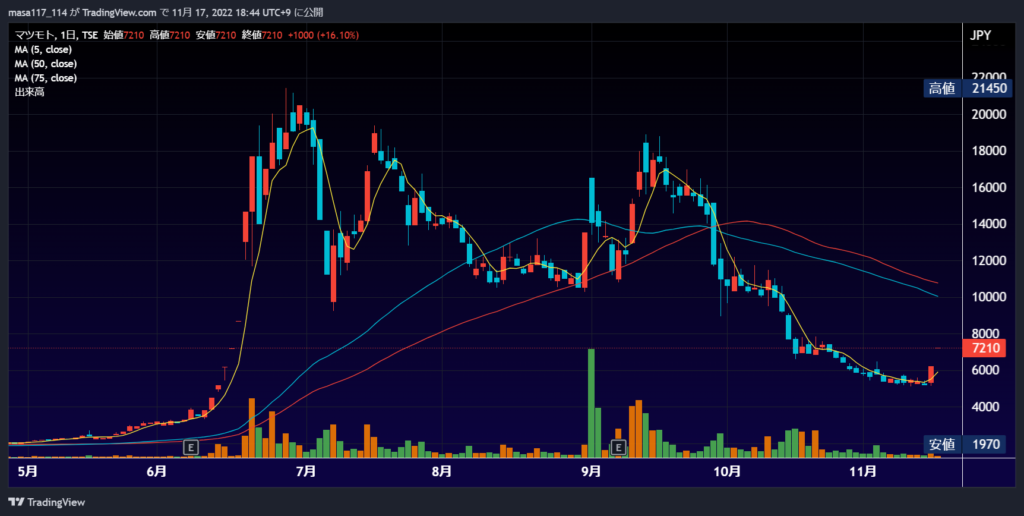The width and height of the screenshot is (1024, 516).
Task: Click the 11月 label on time axis
Action: 863,472
